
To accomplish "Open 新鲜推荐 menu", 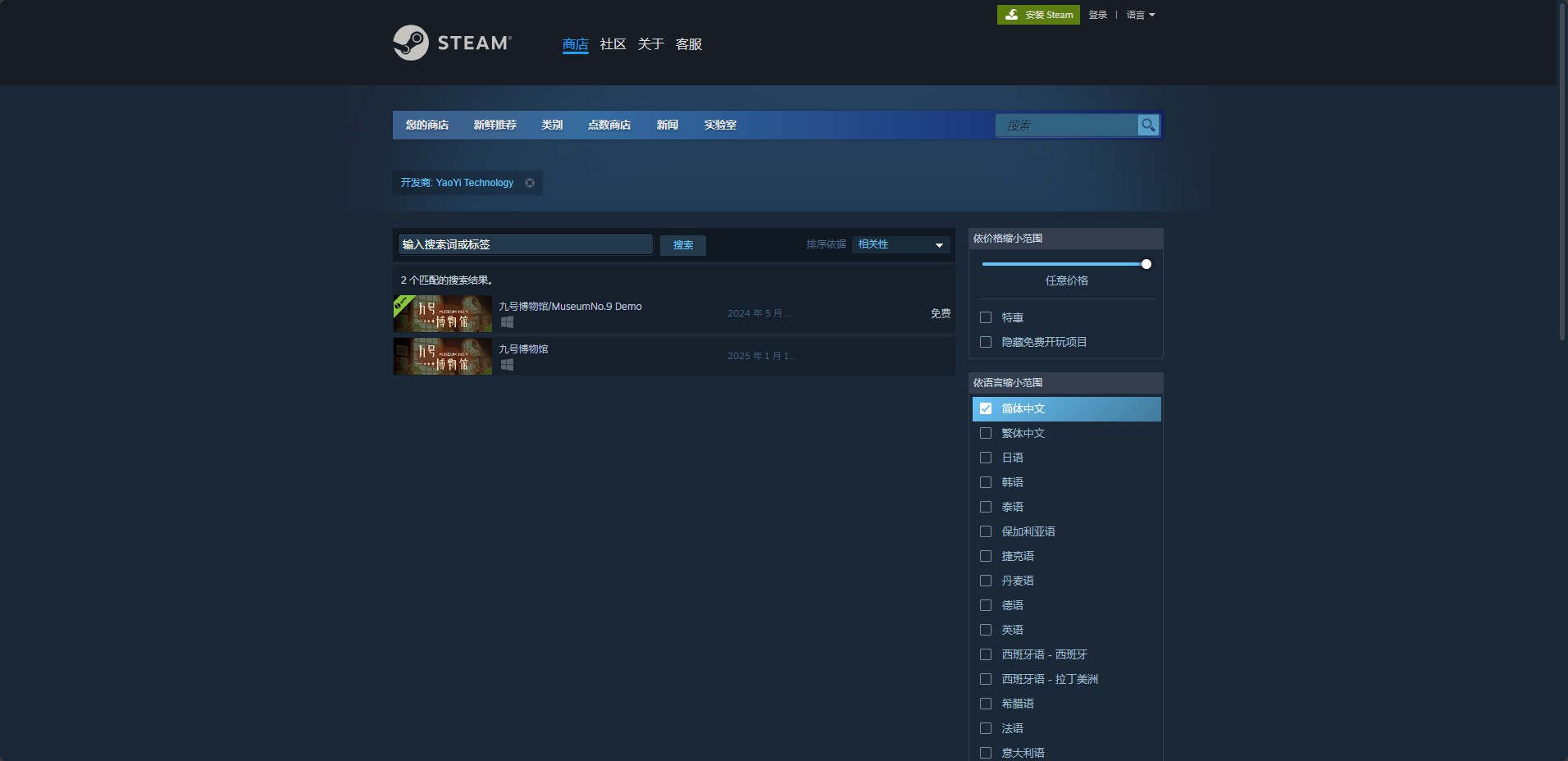I will tap(495, 125).
